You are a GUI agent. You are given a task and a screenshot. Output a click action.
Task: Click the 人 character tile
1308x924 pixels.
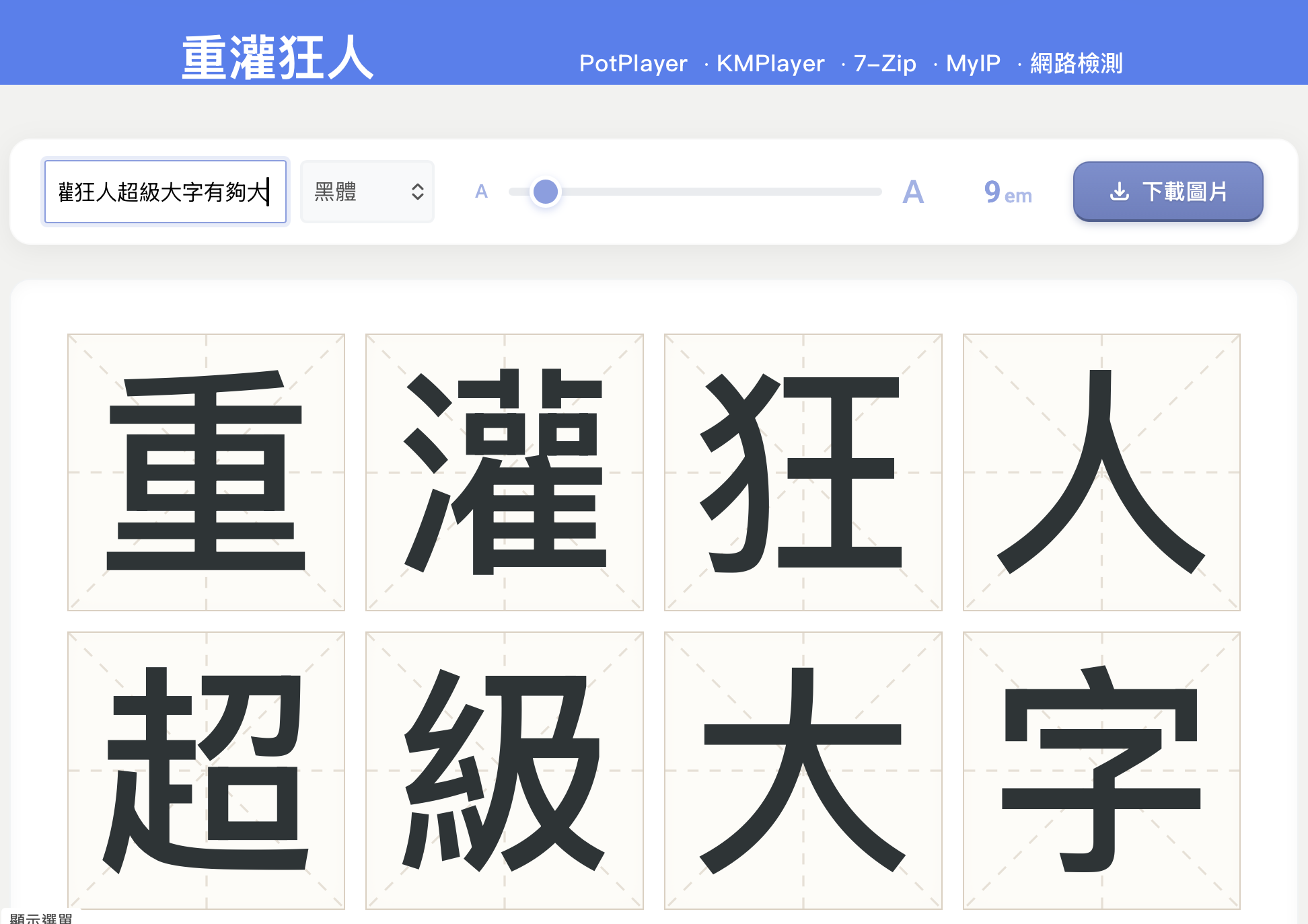point(1101,472)
